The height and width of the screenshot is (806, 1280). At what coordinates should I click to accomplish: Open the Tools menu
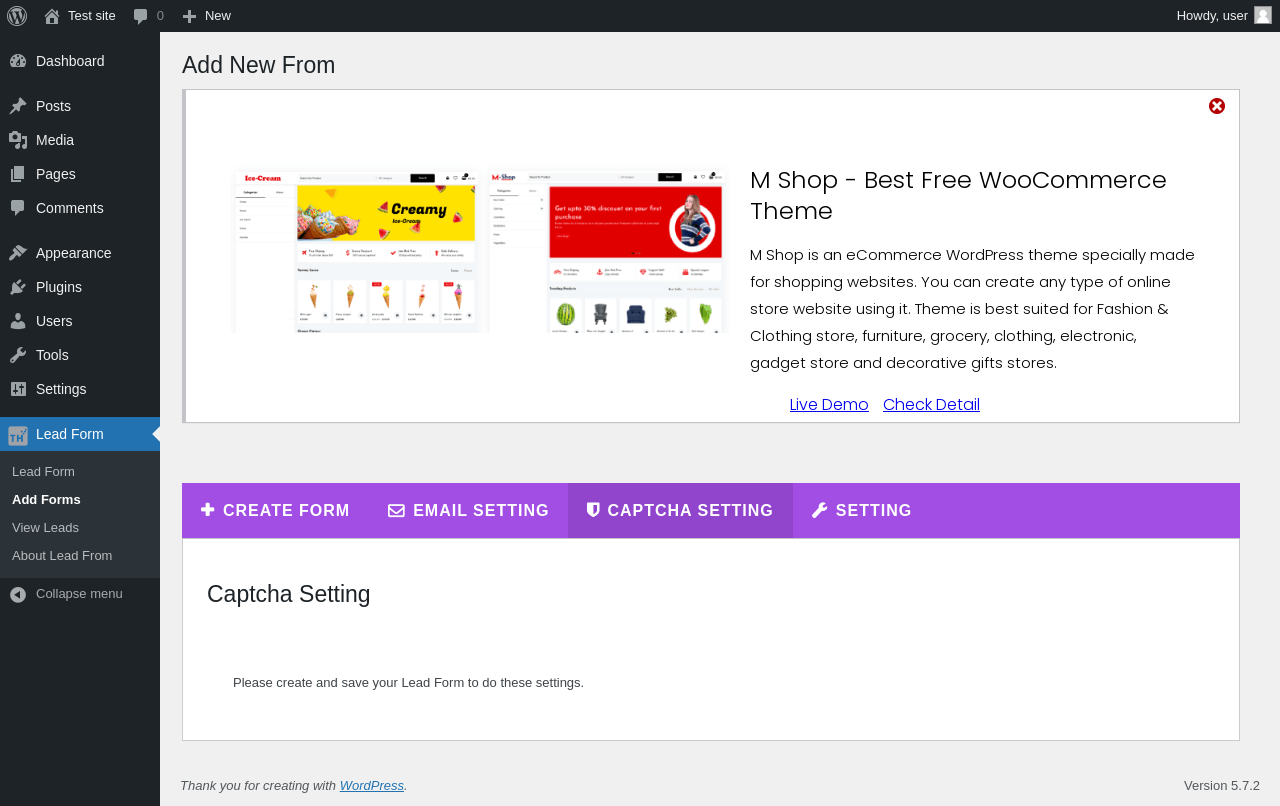click(x=80, y=355)
